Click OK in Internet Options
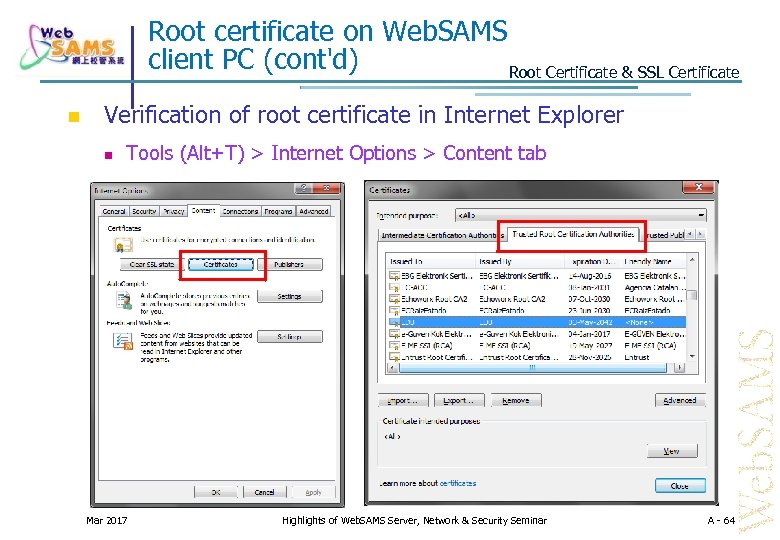780x540 pixels. coord(216,492)
